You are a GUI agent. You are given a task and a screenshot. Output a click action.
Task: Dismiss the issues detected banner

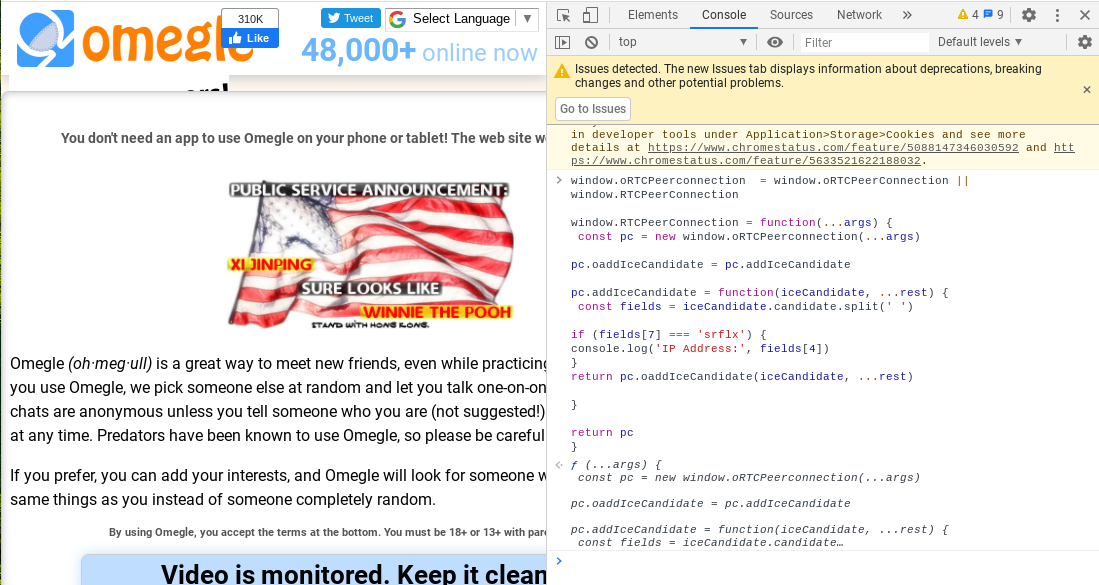coord(1086,90)
